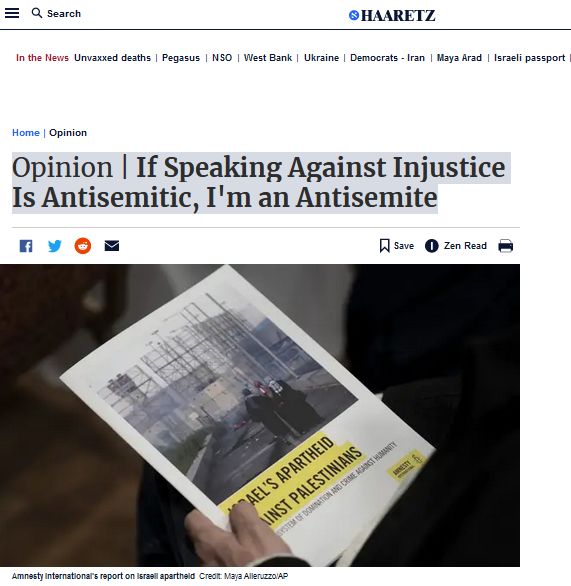Open the hamburger menu icon
571x586 pixels.
coord(12,13)
